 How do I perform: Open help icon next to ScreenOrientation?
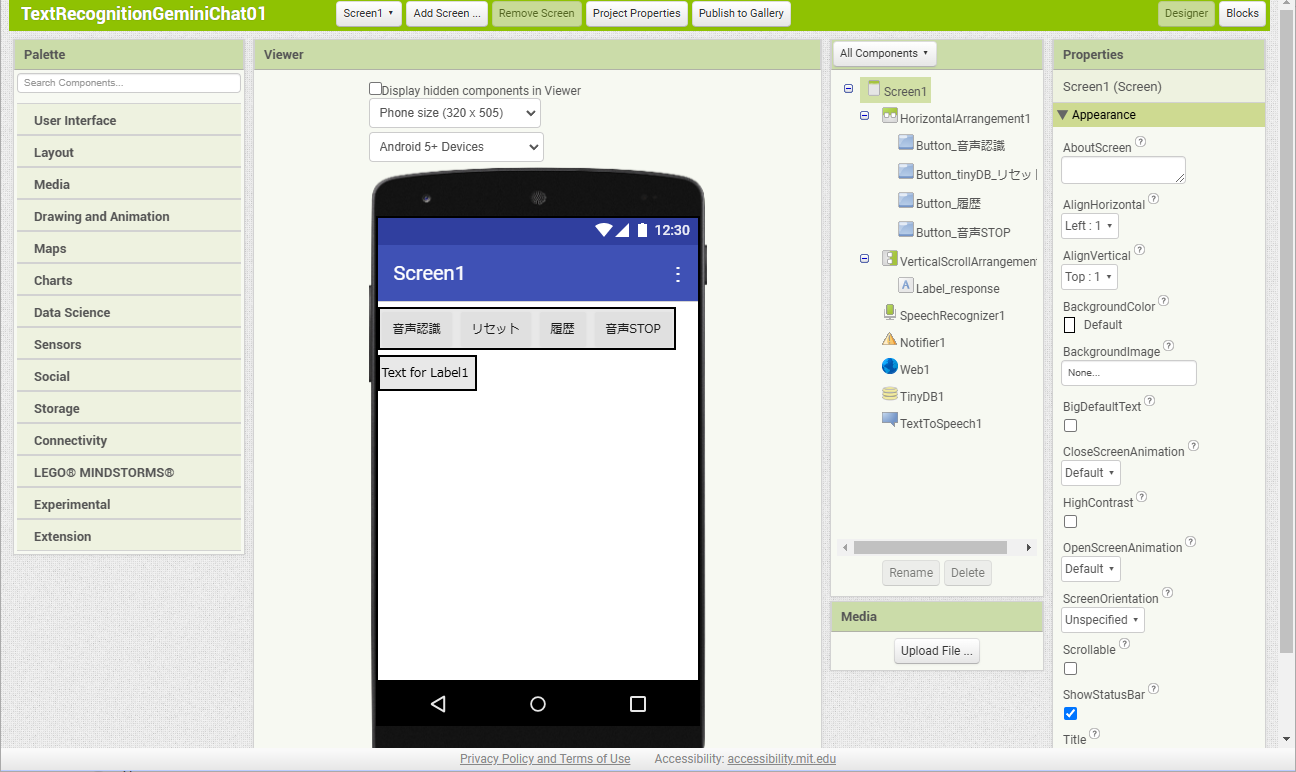point(1168,593)
